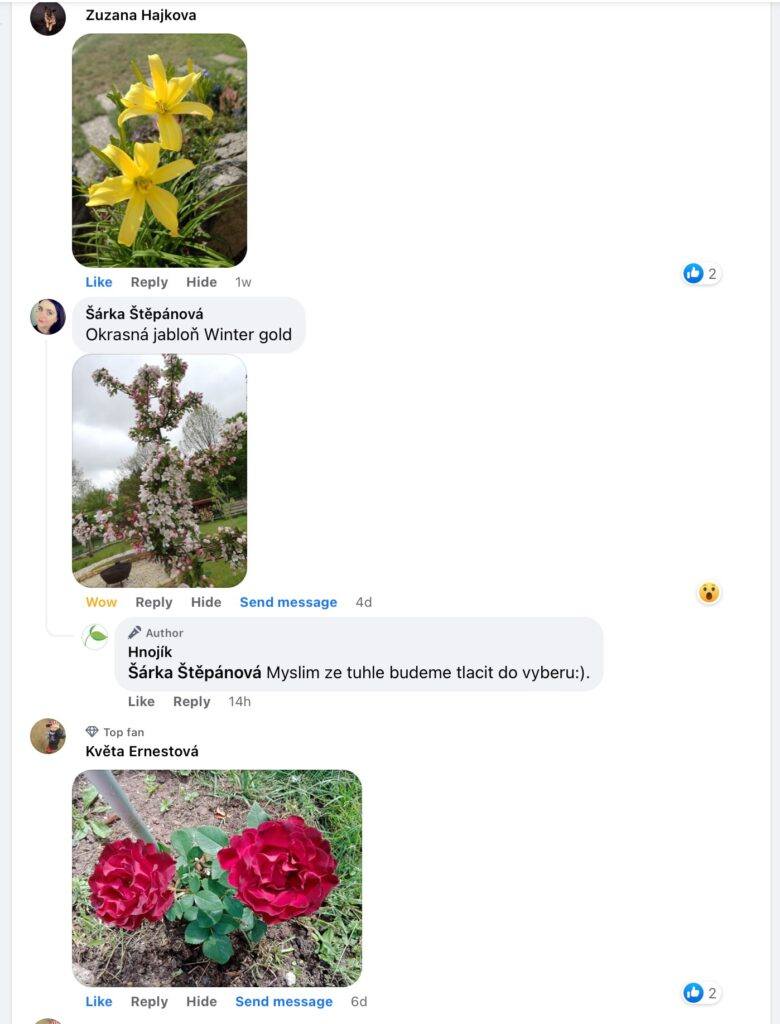This screenshot has height=1024, width=780.
Task: Open Šárka Štěpánová's profile name link
Action: (144, 314)
